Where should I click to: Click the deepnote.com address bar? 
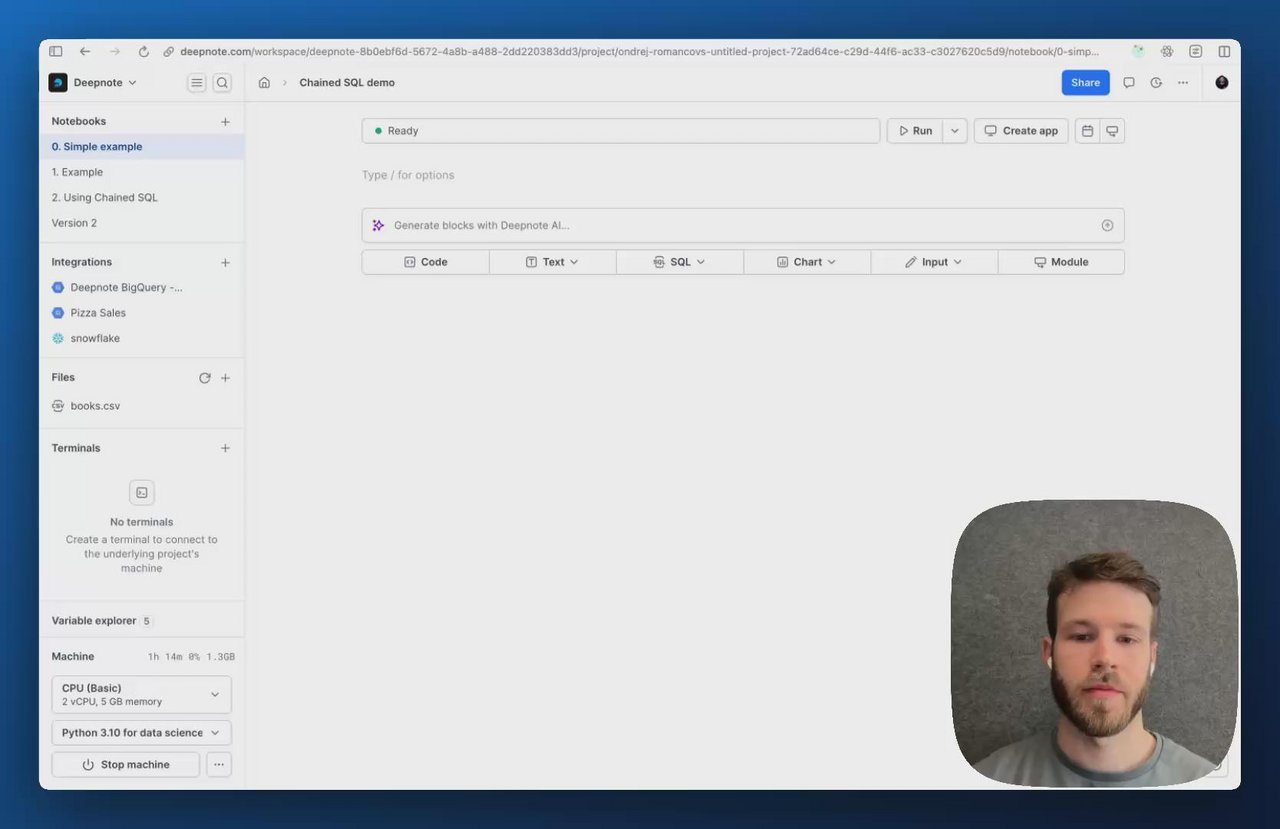point(640,51)
